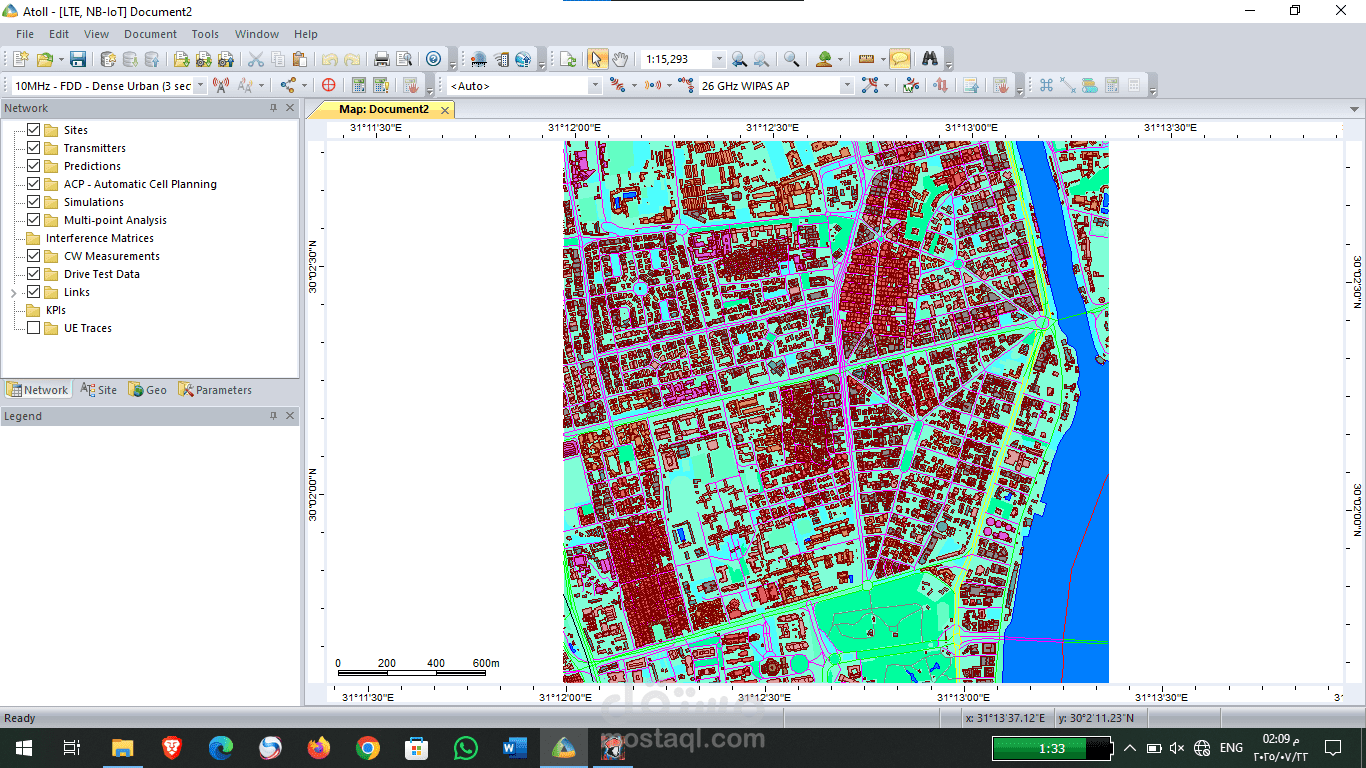Click the Zoom In magnifier icon

(x=739, y=59)
